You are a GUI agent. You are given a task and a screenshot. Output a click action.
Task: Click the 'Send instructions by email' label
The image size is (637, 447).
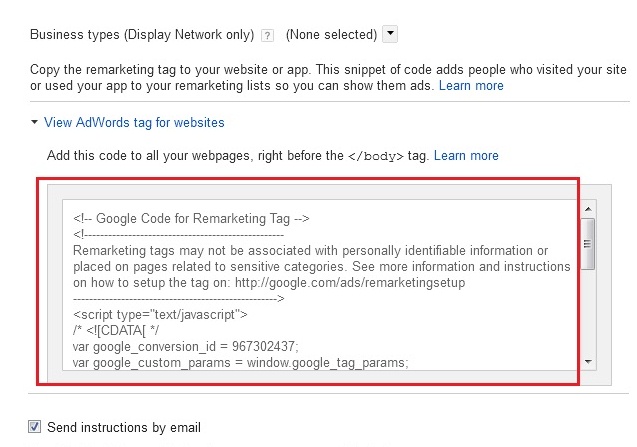pos(124,427)
